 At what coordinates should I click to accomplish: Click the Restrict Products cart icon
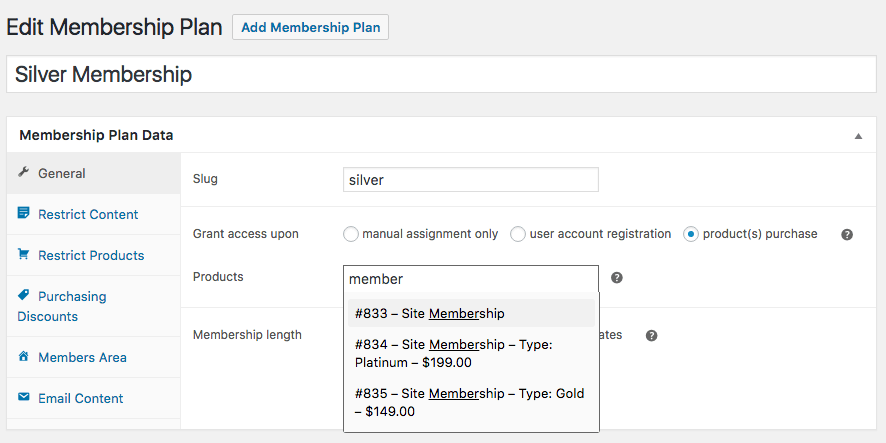click(23, 254)
